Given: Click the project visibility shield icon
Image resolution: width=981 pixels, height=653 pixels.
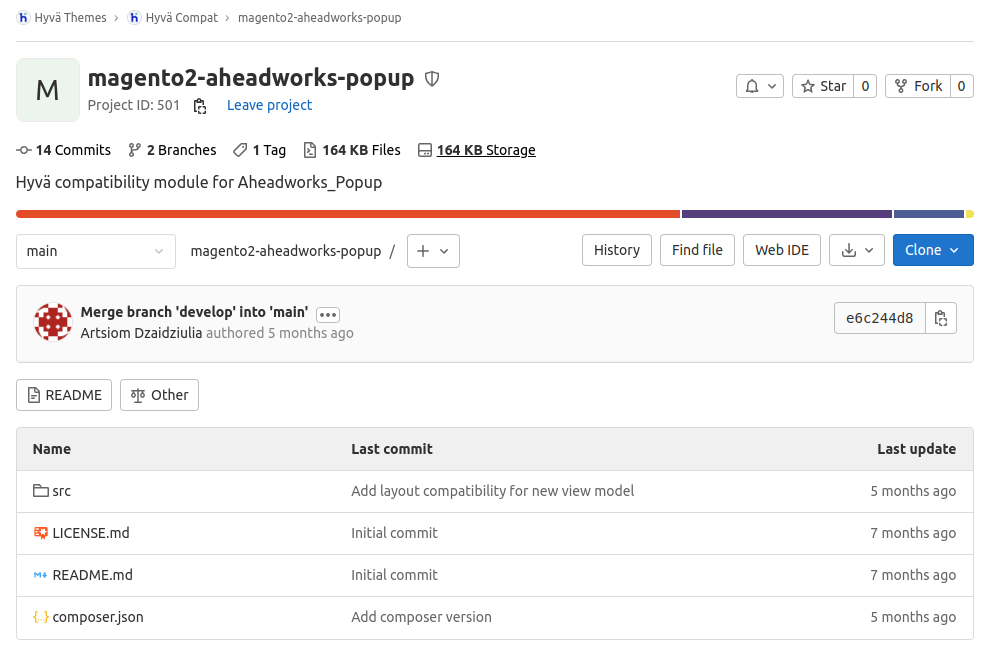Looking at the screenshot, I should point(432,79).
